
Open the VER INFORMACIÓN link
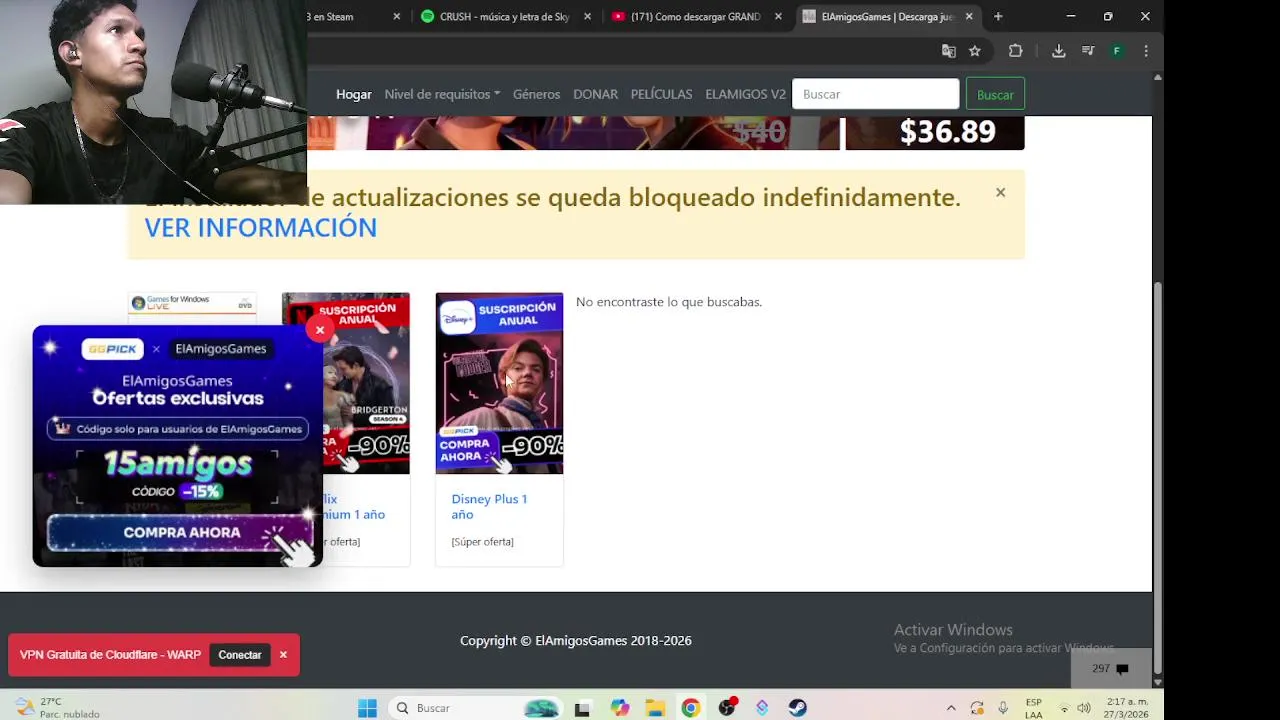coord(261,228)
